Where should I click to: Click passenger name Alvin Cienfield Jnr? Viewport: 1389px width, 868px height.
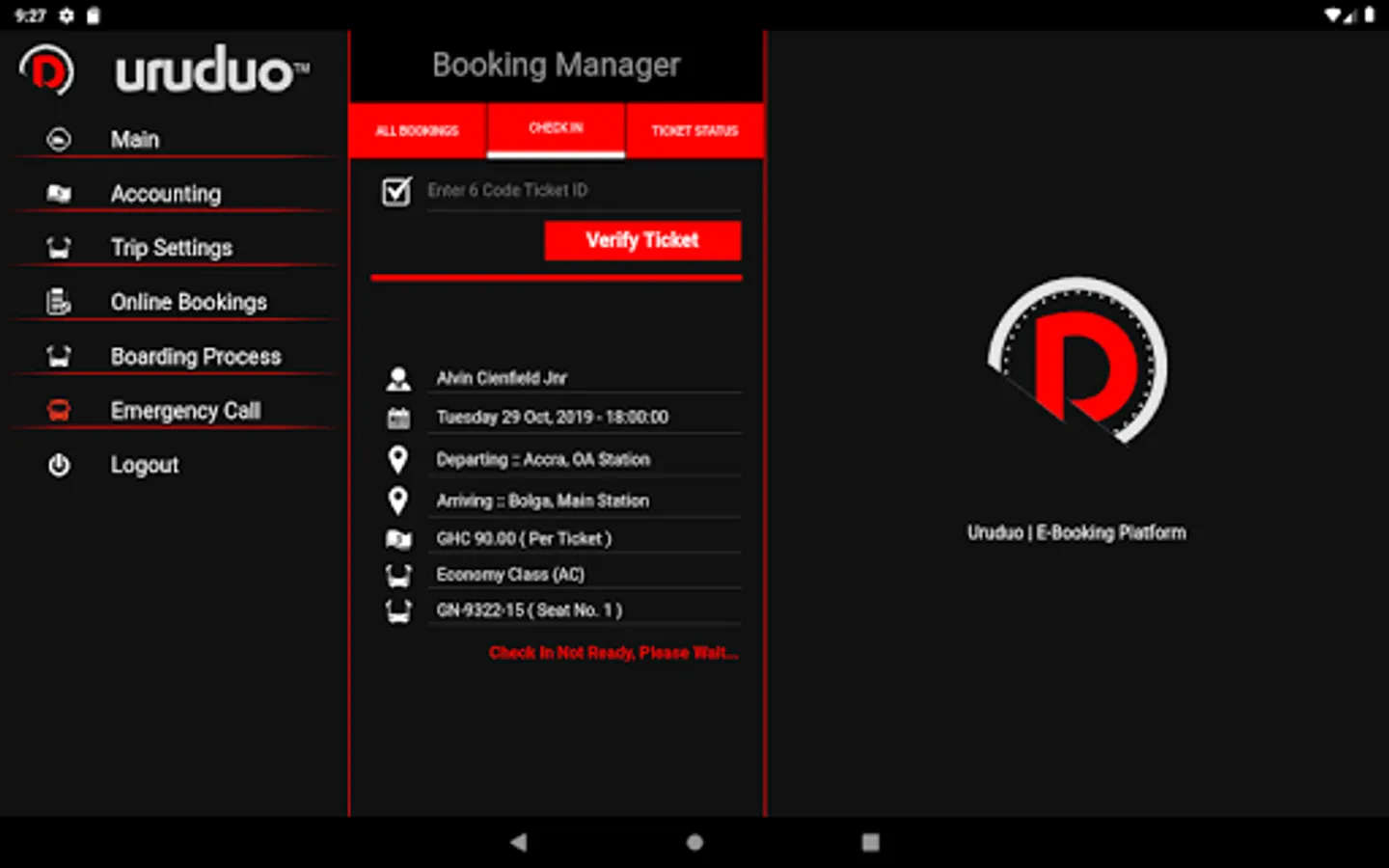502,378
